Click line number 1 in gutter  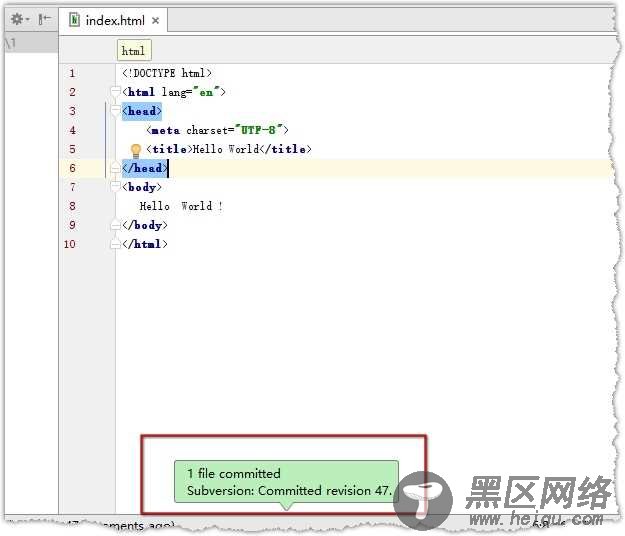pos(72,73)
